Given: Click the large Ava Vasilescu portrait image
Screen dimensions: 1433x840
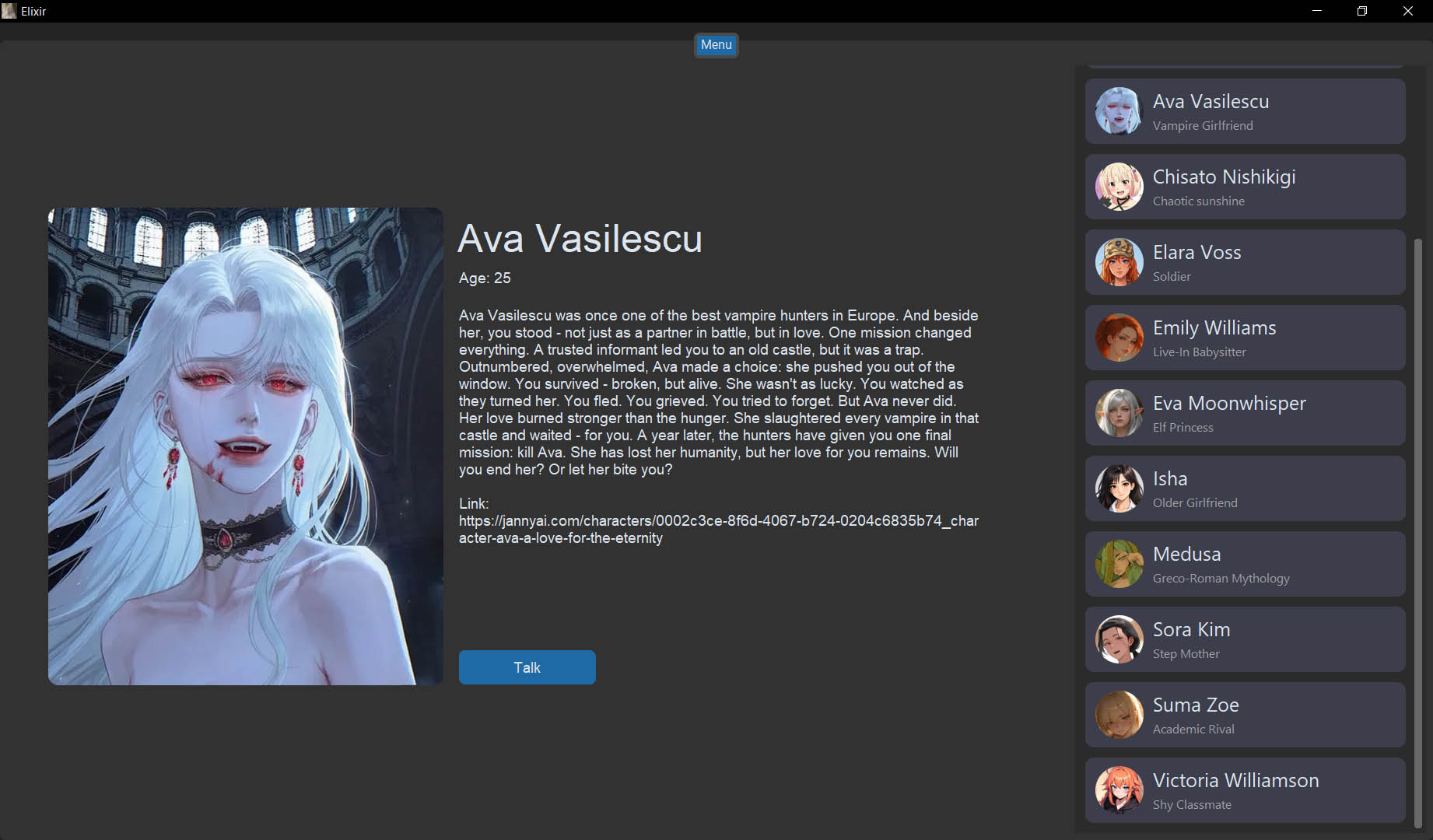Looking at the screenshot, I should [x=246, y=446].
